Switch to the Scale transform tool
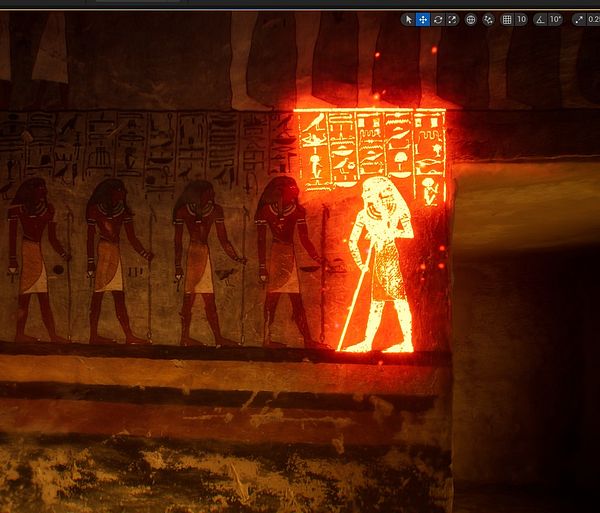The image size is (600, 513). tap(452, 20)
